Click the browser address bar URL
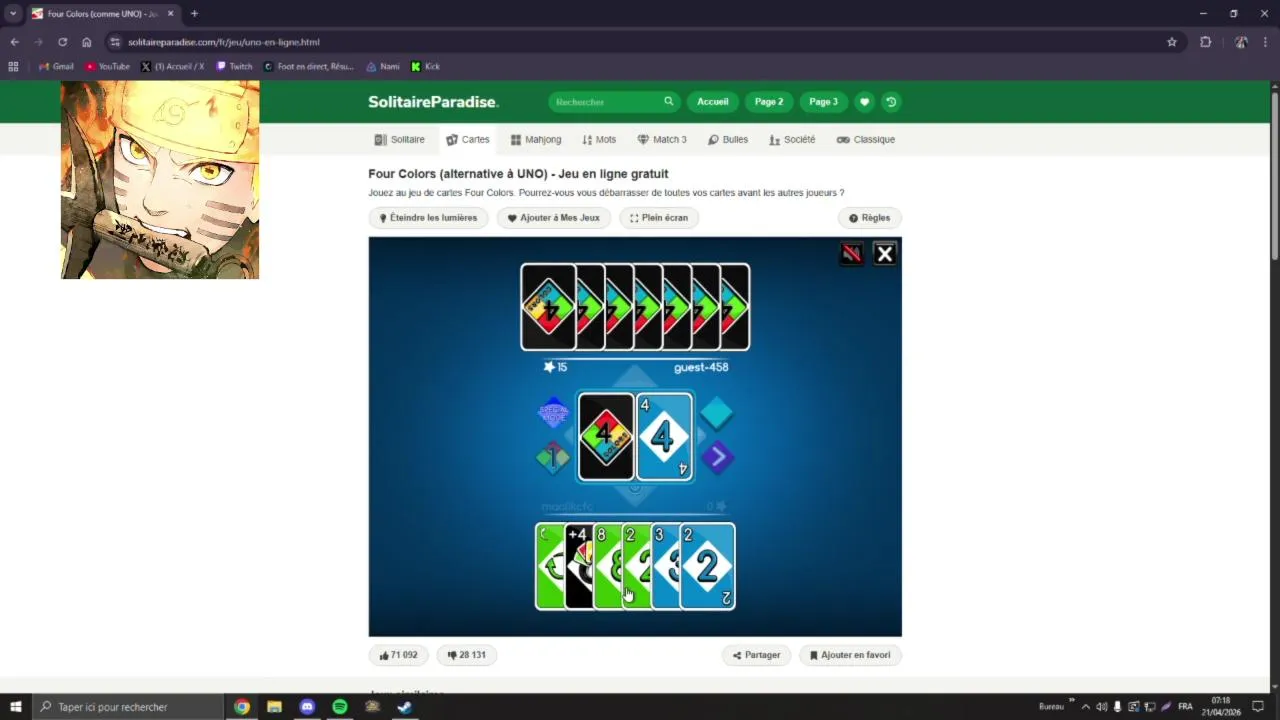The width and height of the screenshot is (1280, 720). [224, 42]
